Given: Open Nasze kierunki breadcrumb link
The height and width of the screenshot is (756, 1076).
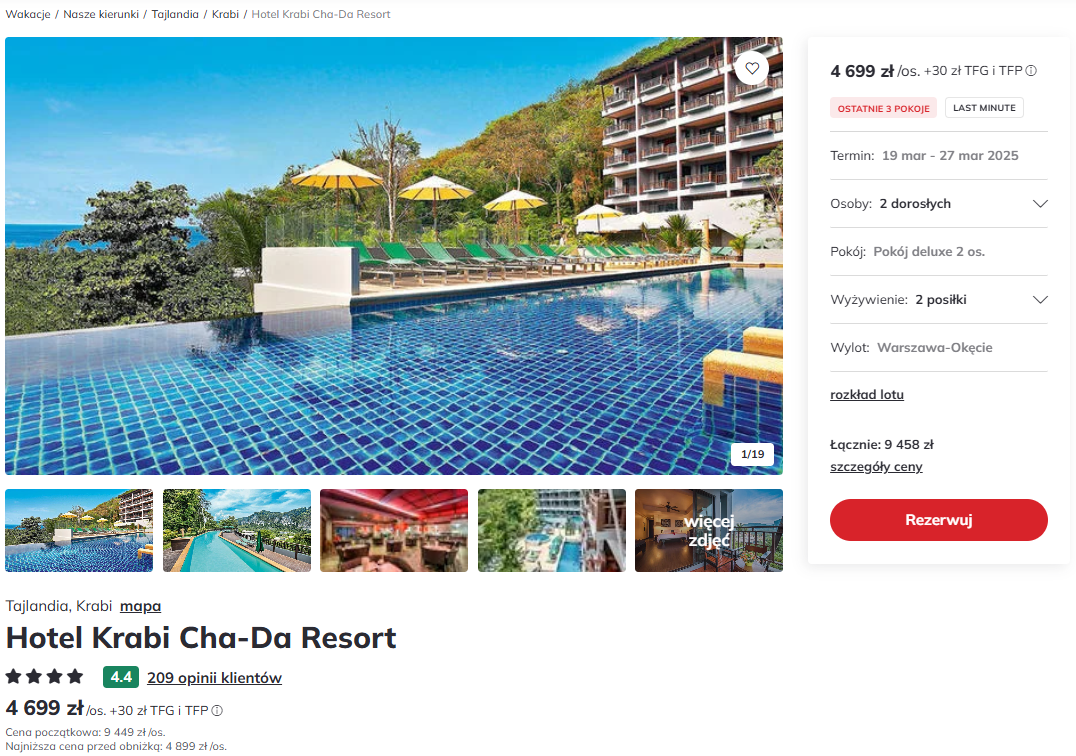Looking at the screenshot, I should tap(101, 14).
